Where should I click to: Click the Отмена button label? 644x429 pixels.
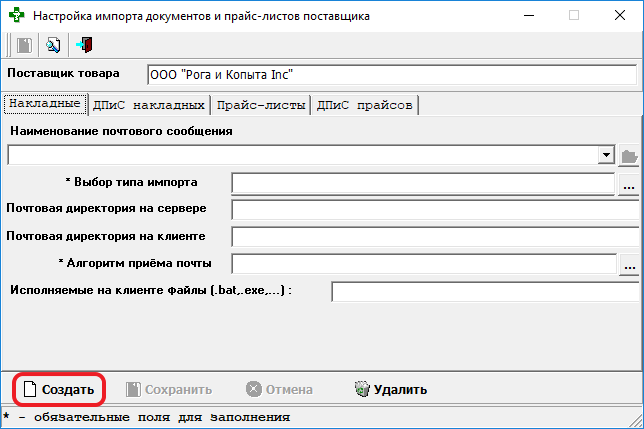pos(289,390)
